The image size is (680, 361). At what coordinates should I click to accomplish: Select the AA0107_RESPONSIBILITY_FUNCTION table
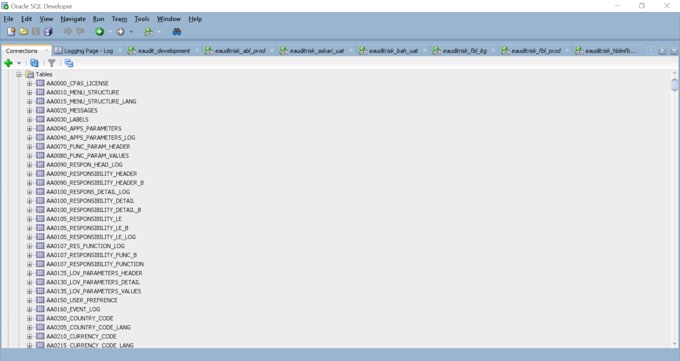tap(95, 264)
